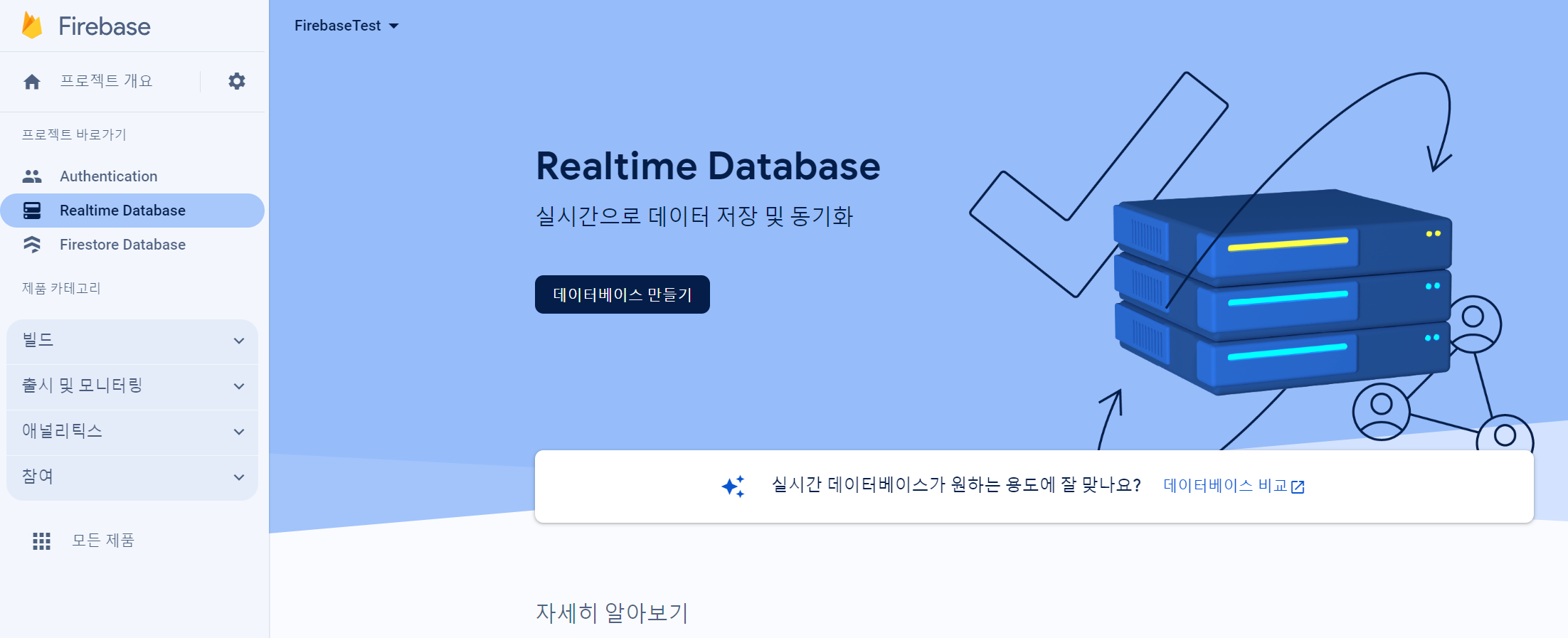Expand the 출시 및 모니터링 category

[132, 387]
